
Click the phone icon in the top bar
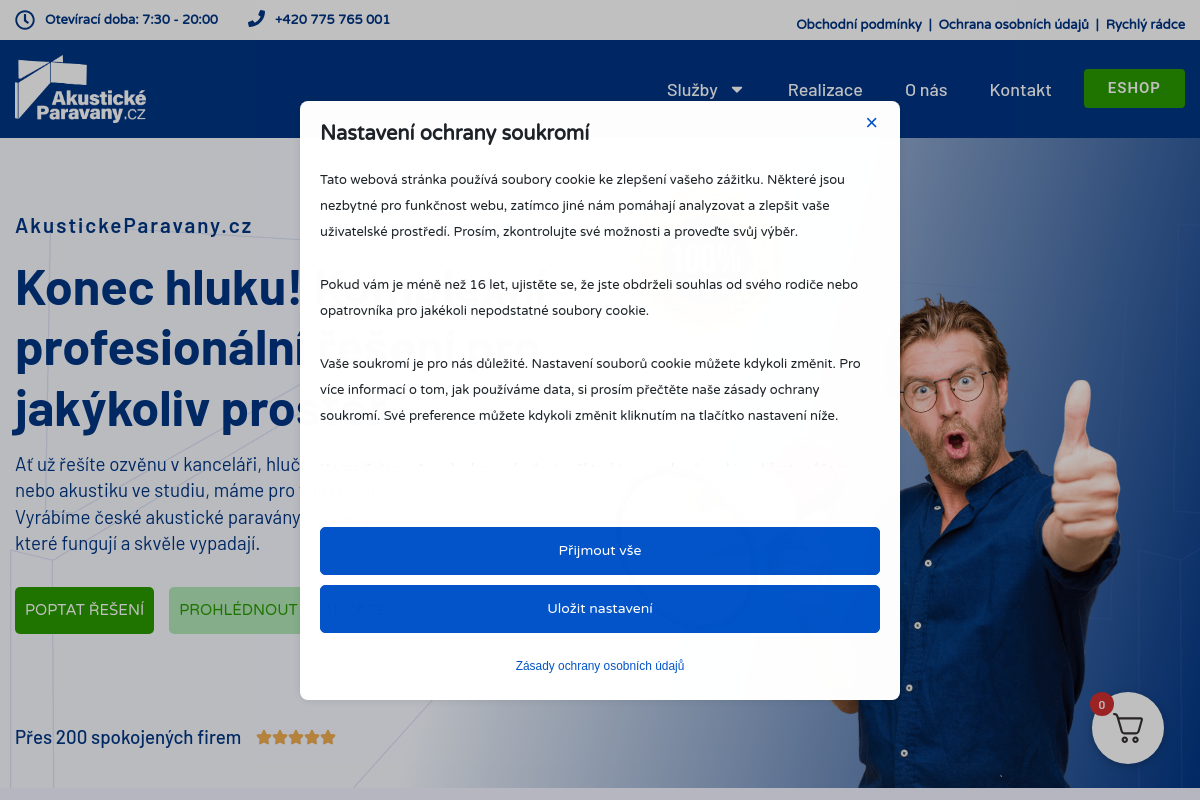coord(256,19)
